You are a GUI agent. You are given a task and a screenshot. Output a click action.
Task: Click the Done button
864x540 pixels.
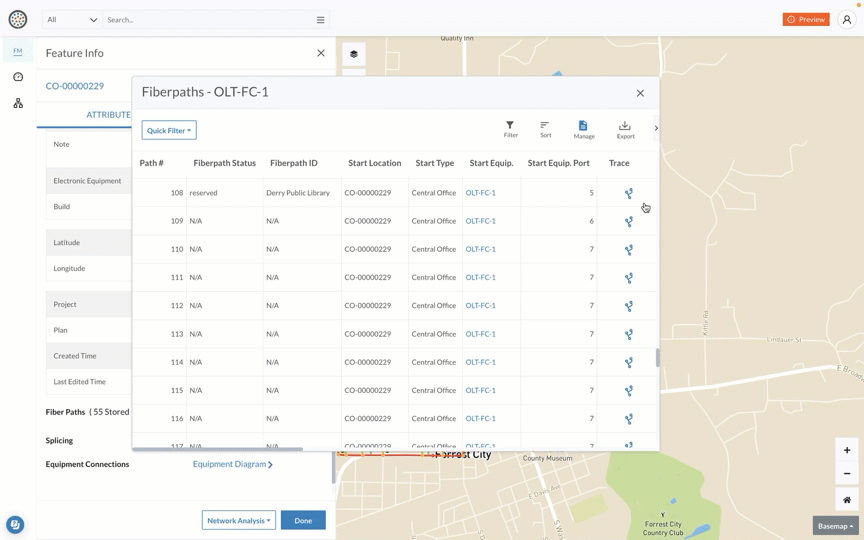(x=303, y=520)
